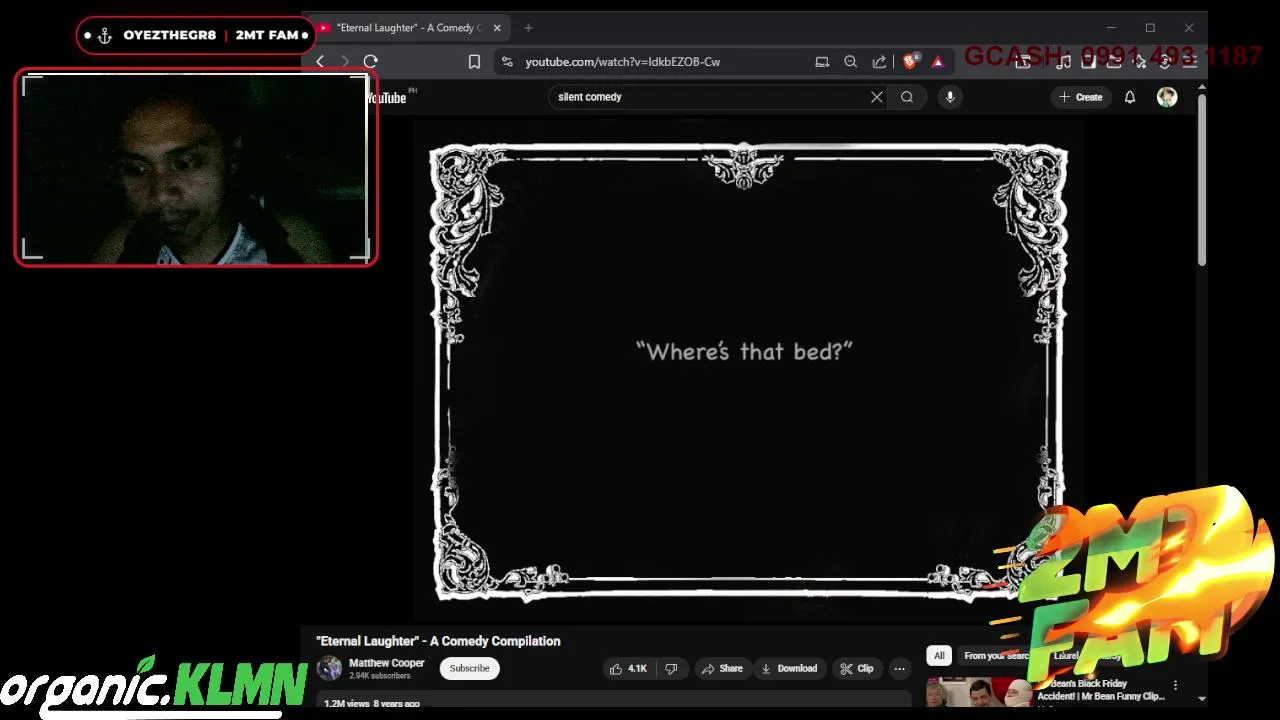1280x720 pixels.
Task: Submit search with the magnifier button
Action: pyautogui.click(x=907, y=97)
